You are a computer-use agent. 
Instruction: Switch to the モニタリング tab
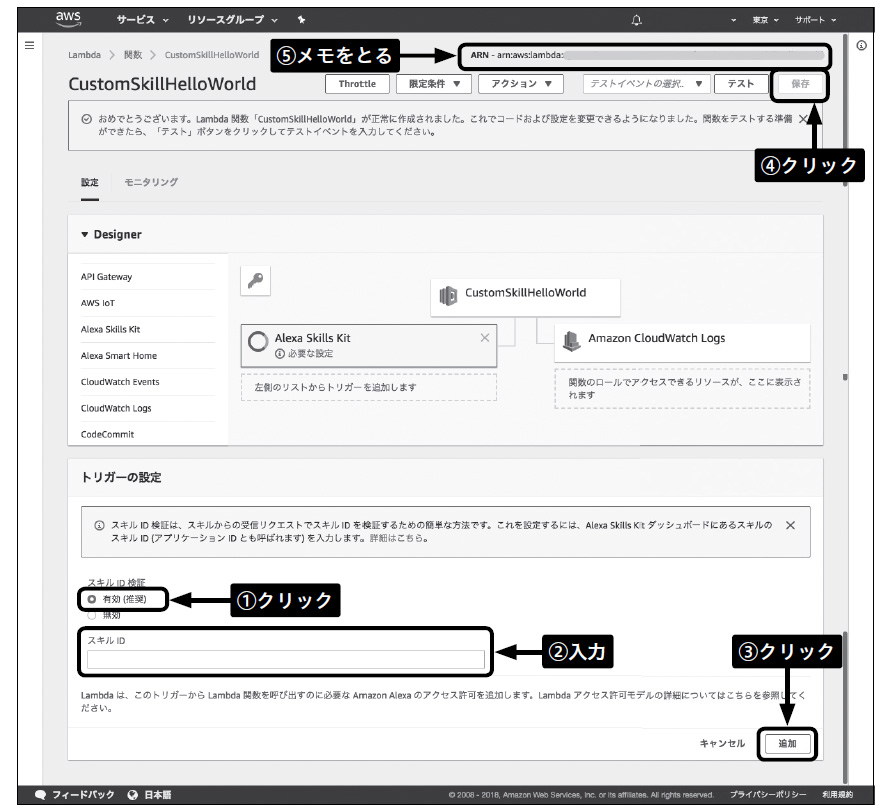coord(151,182)
